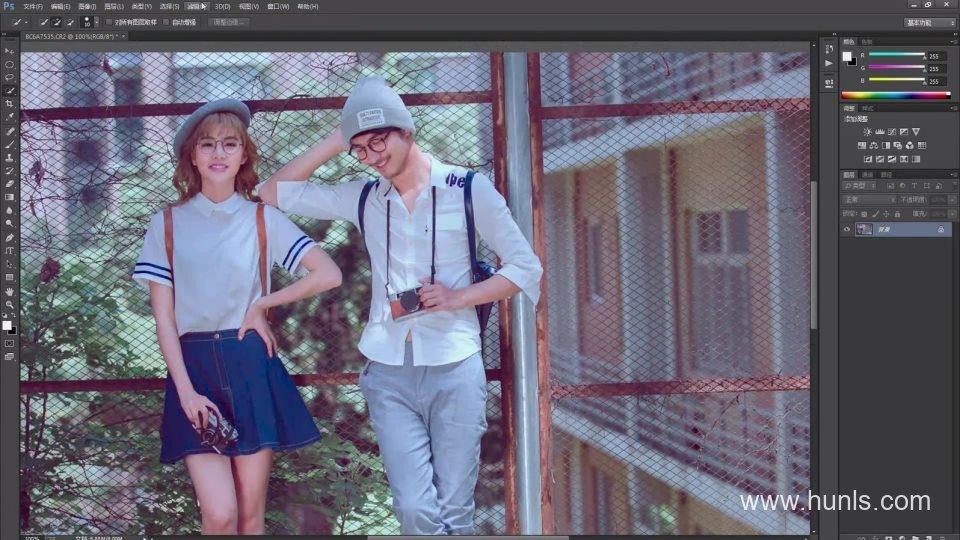Open the 3D menu
This screenshot has width=960, height=540.
pyautogui.click(x=222, y=6)
